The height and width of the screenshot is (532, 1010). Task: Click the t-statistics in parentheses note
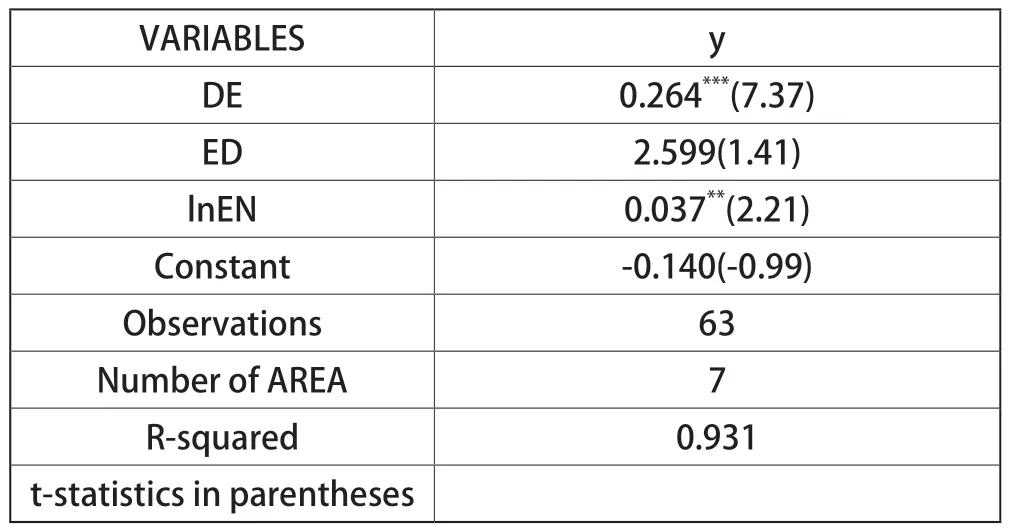click(222, 494)
